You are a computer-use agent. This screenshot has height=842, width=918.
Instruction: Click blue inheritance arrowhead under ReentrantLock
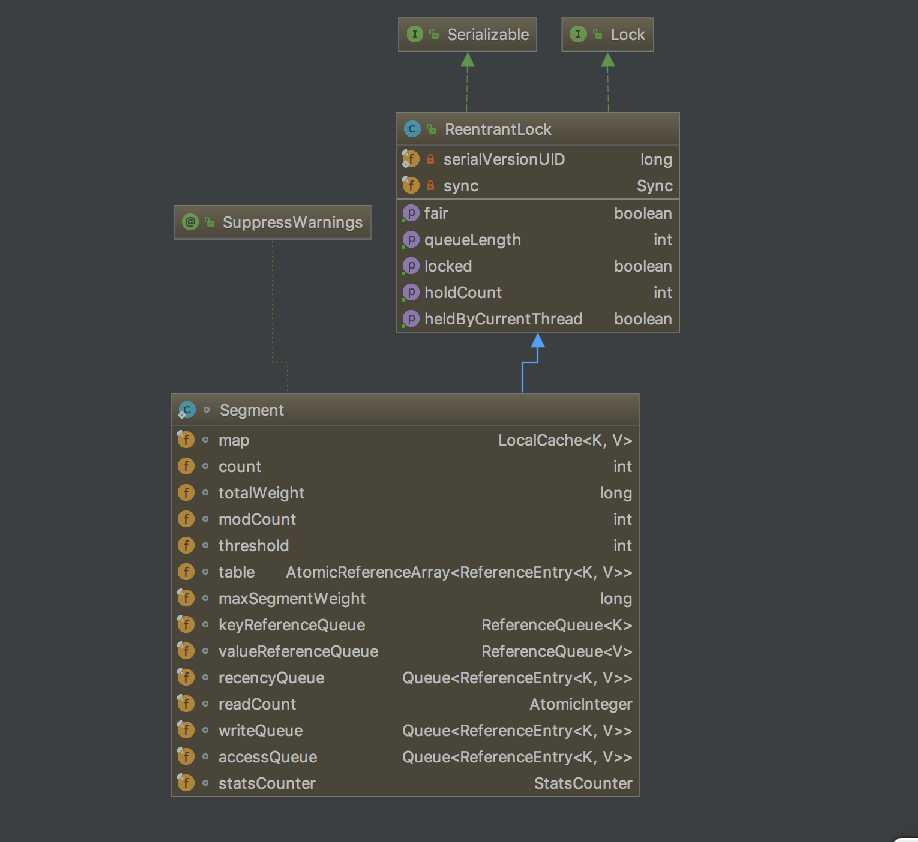537,341
